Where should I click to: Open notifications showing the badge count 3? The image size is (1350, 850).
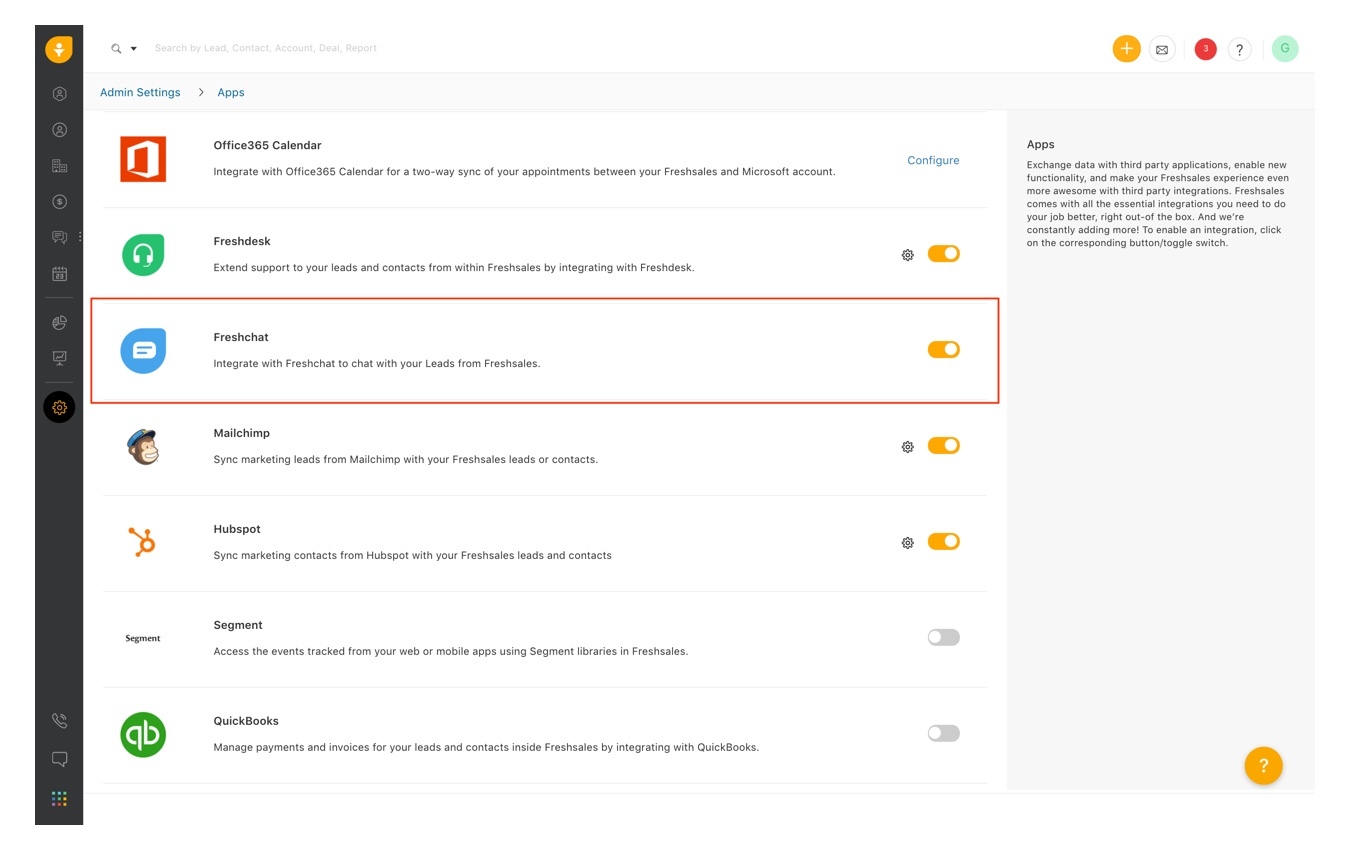[1205, 48]
